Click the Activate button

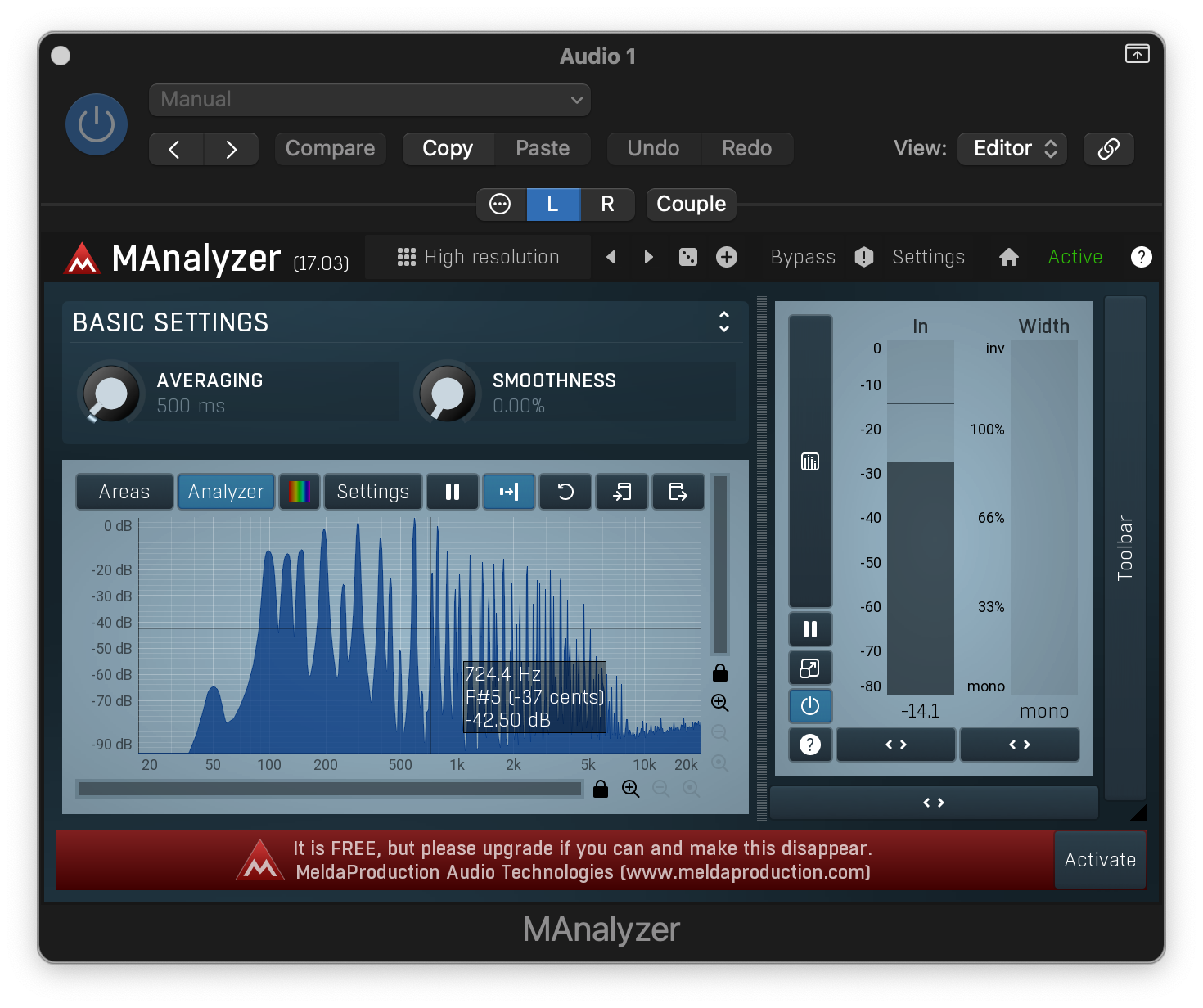click(1100, 860)
